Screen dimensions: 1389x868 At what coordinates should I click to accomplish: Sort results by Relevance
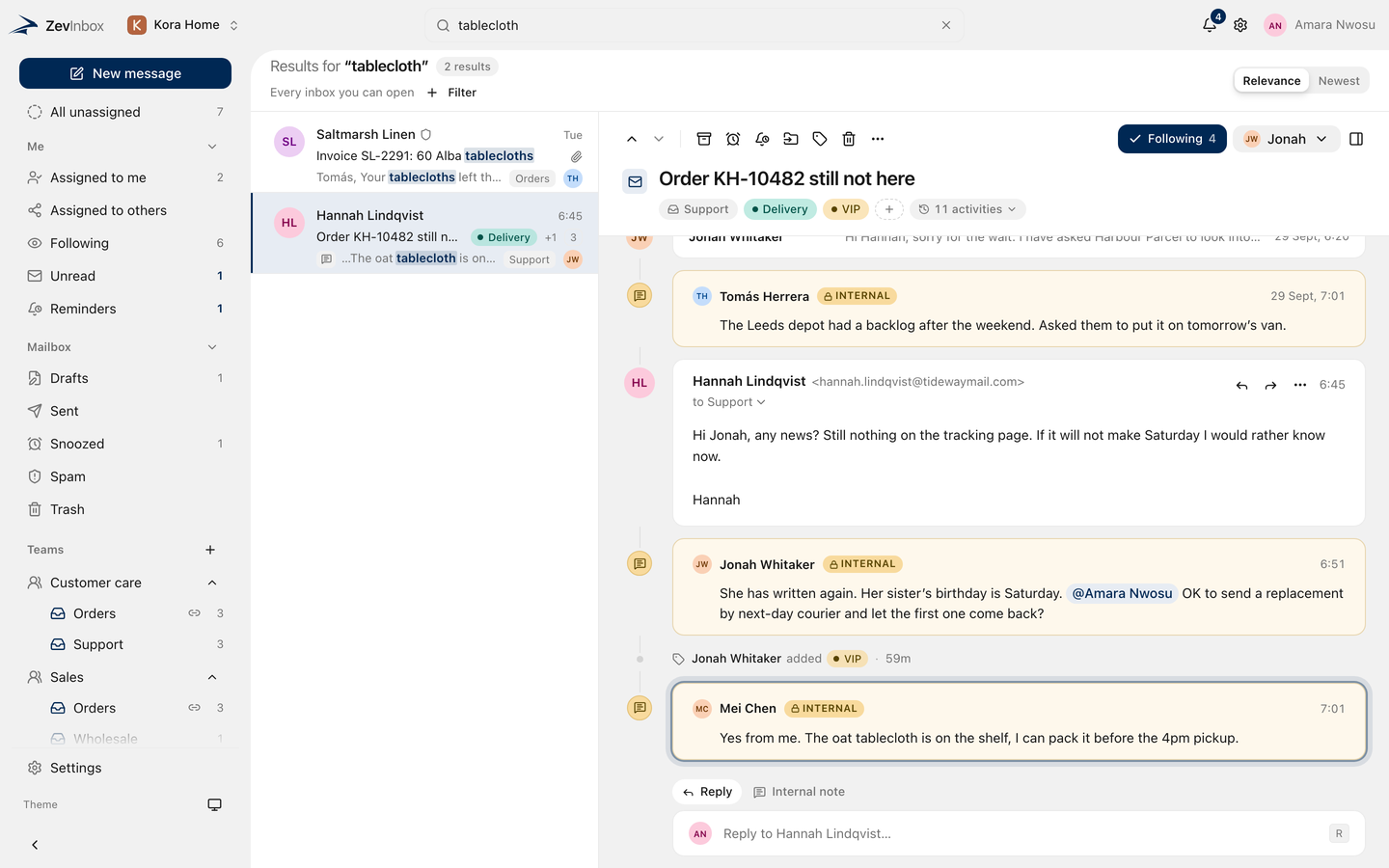click(x=1271, y=81)
